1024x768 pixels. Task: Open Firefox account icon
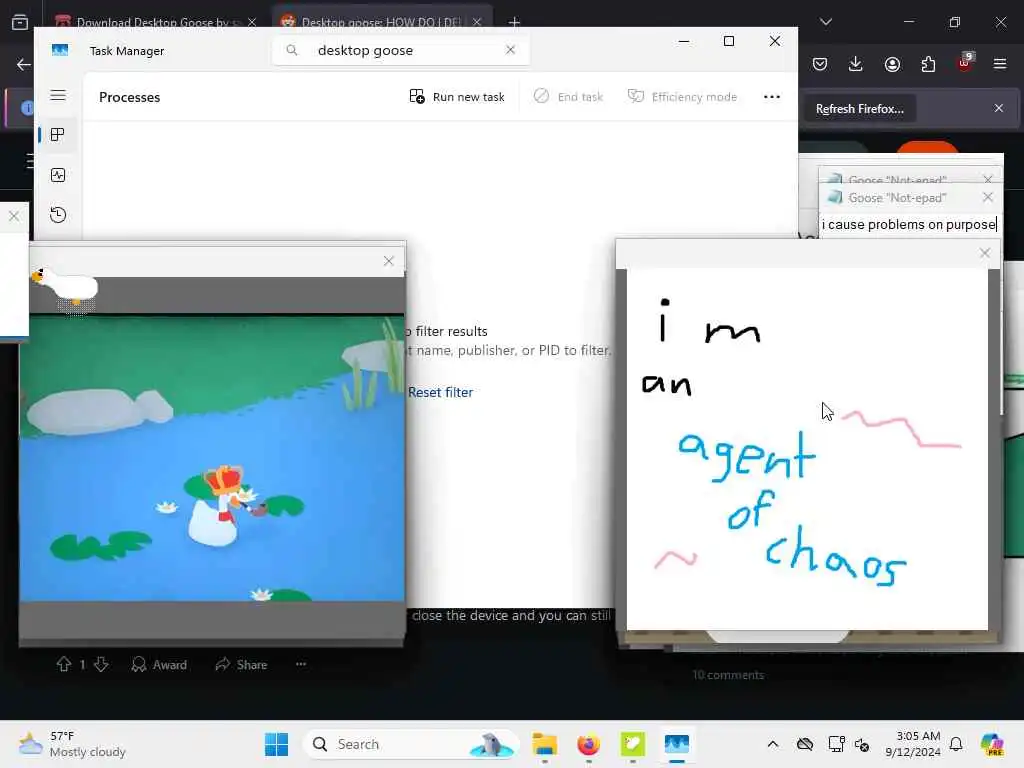892,64
